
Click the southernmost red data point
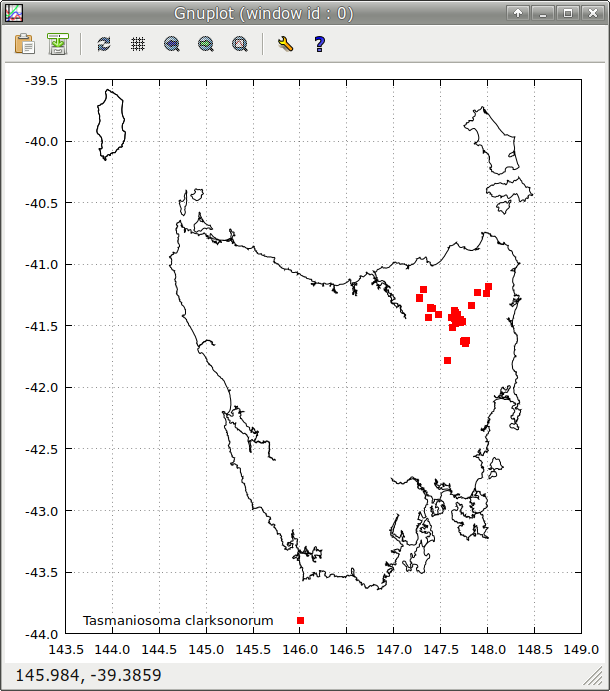pos(447,360)
